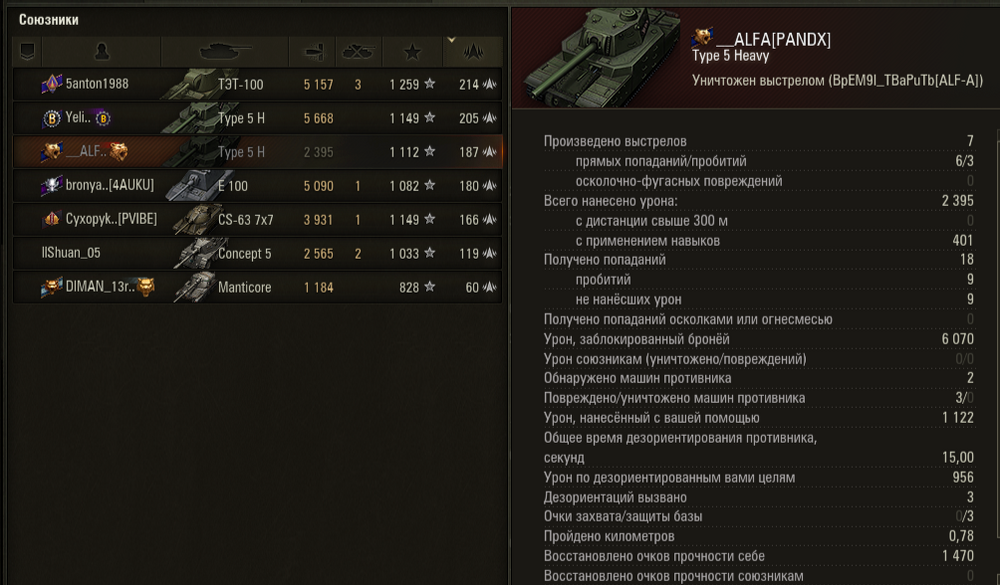Viewport: 1000px width, 585px height.
Task: Click IIShuan_05 player name
Action: pyautogui.click(x=71, y=253)
